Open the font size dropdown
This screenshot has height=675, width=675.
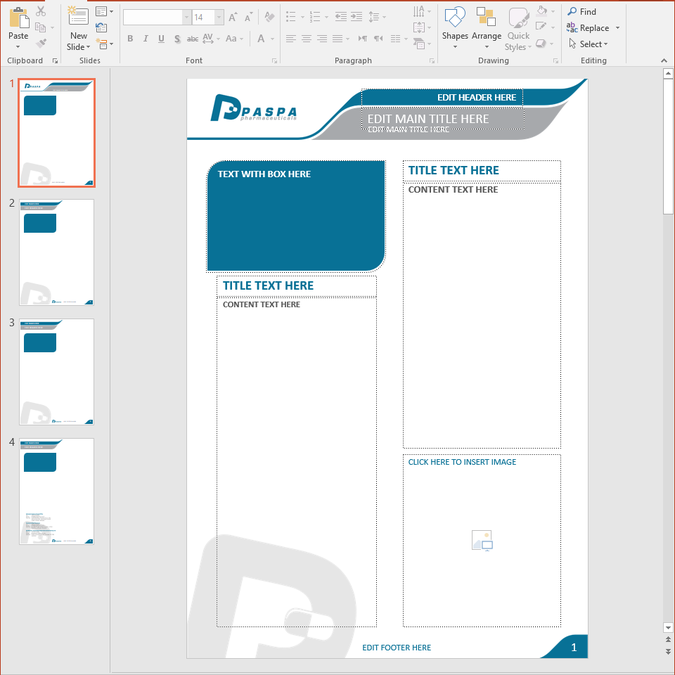click(x=215, y=17)
